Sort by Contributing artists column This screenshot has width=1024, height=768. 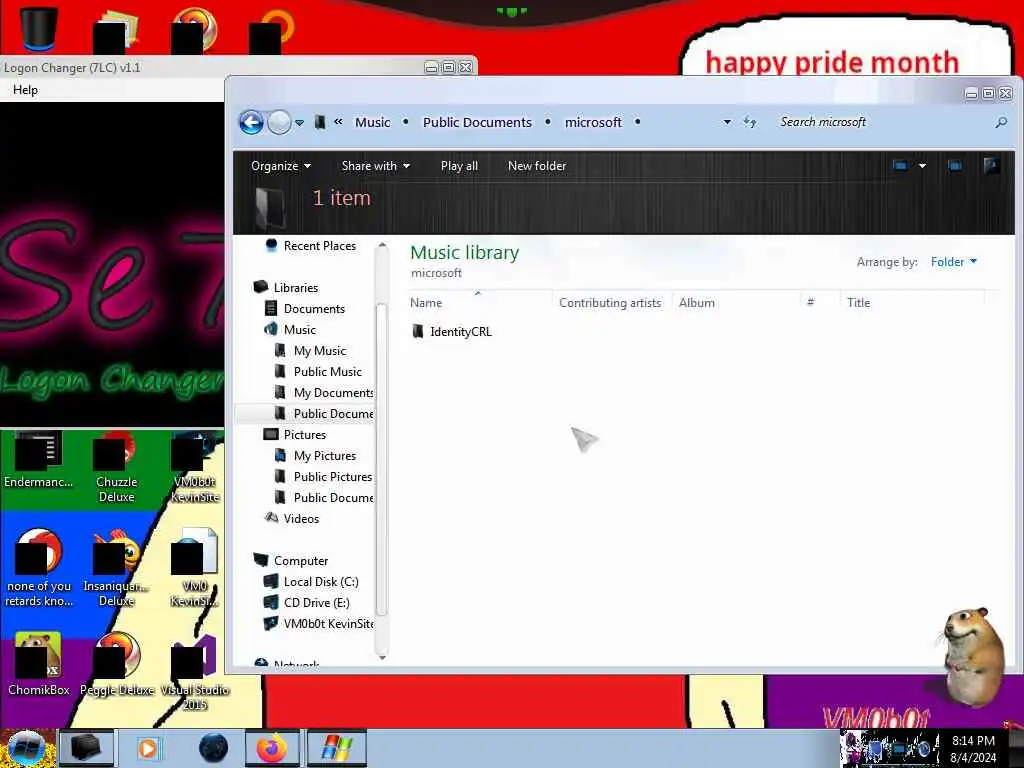coord(610,302)
